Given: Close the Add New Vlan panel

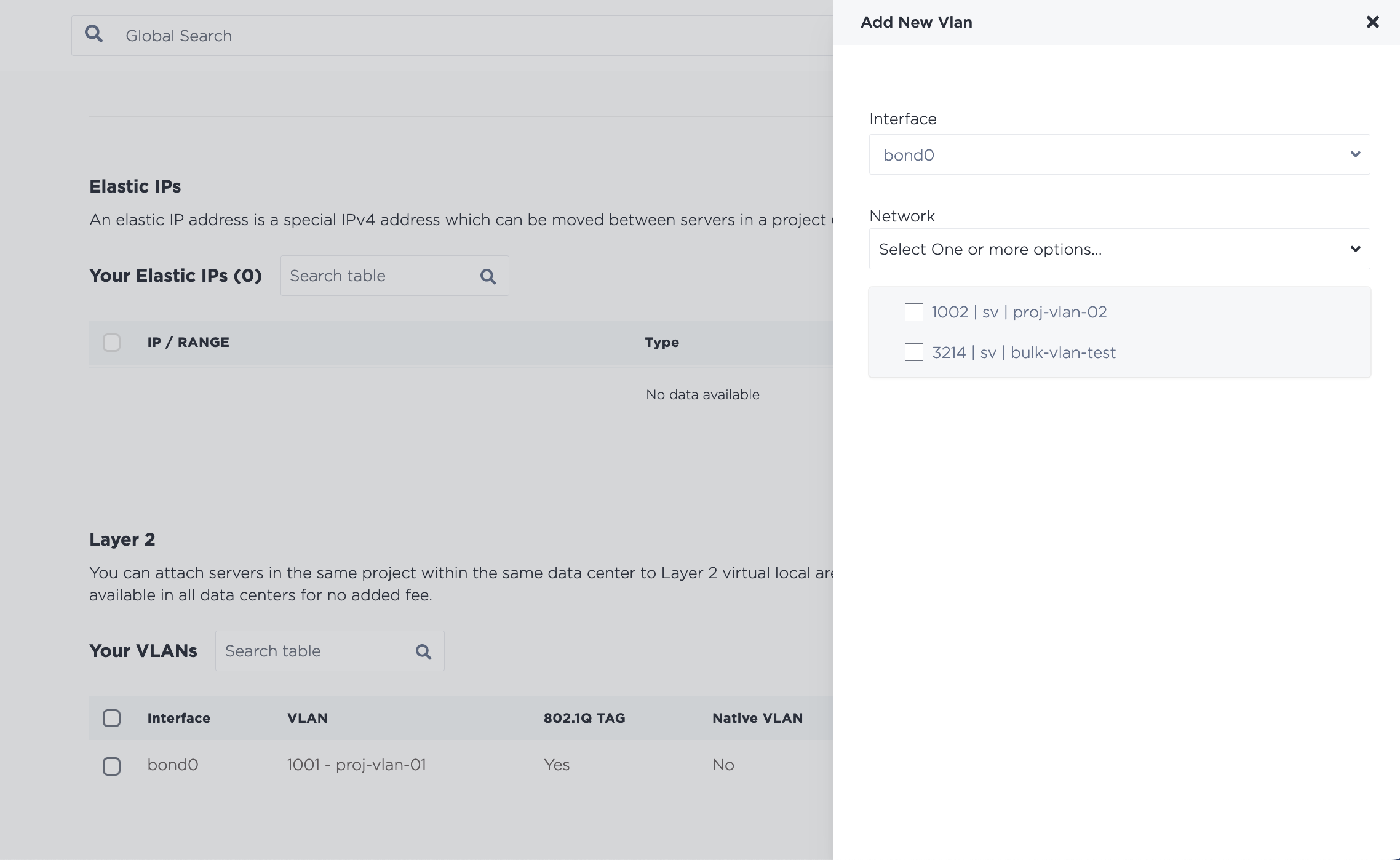Looking at the screenshot, I should coord(1372,22).
